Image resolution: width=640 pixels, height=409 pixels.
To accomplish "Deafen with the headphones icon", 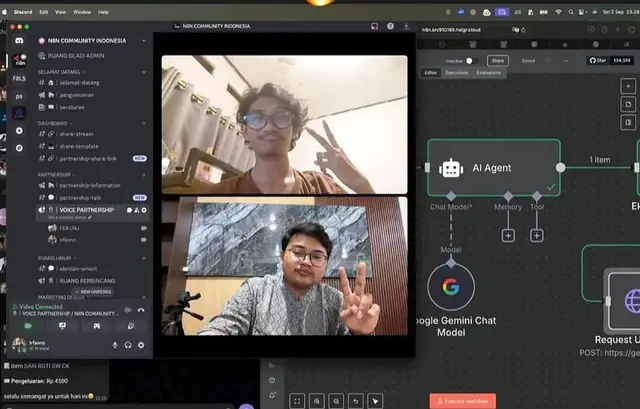I will tap(128, 345).
